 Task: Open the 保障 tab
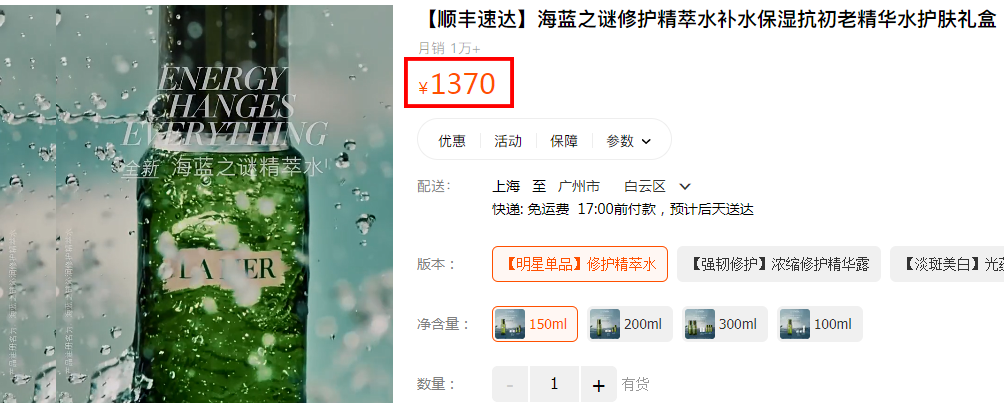(563, 142)
